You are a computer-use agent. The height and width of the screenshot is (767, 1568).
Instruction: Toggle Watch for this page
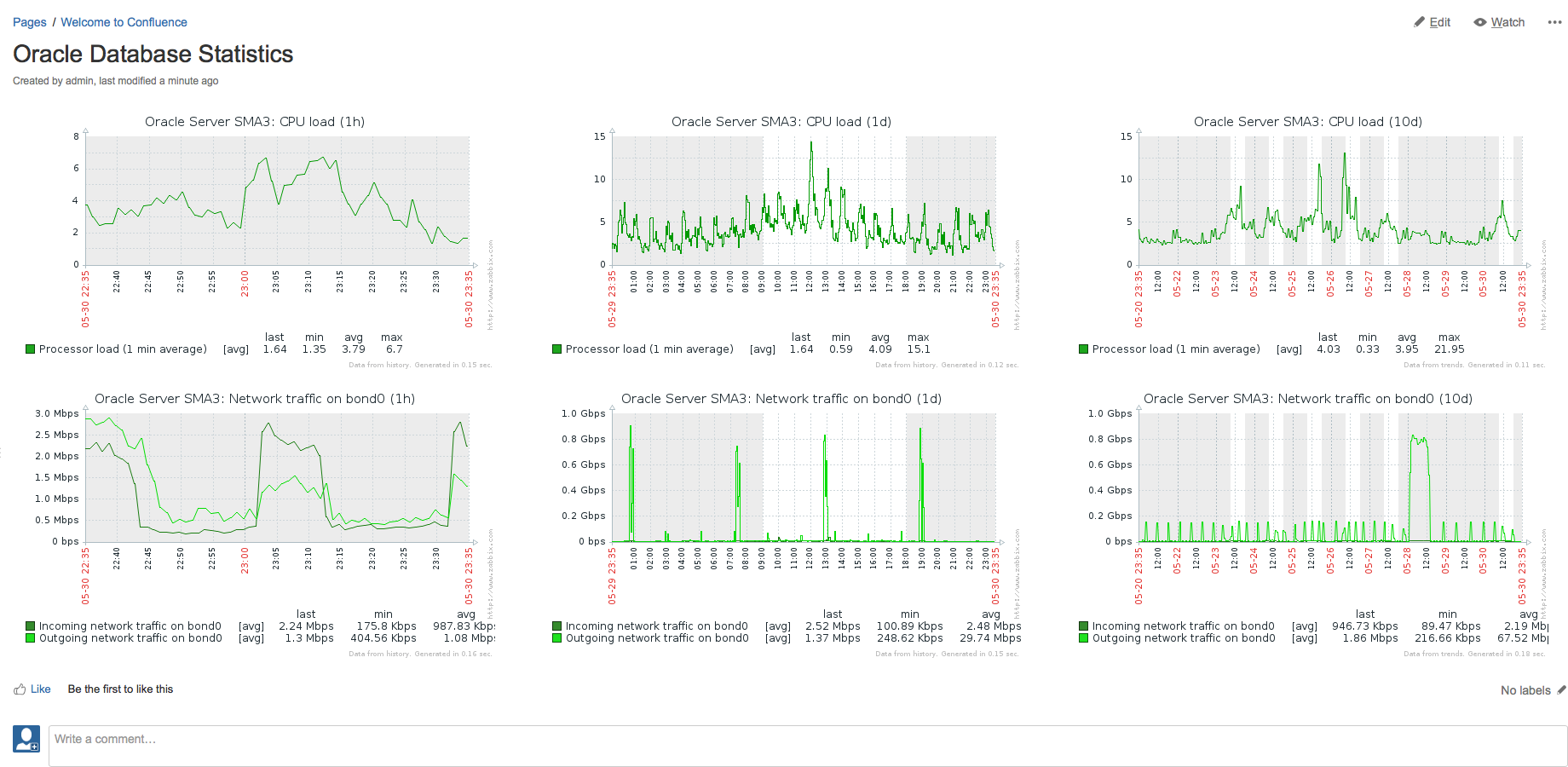[x=1499, y=22]
